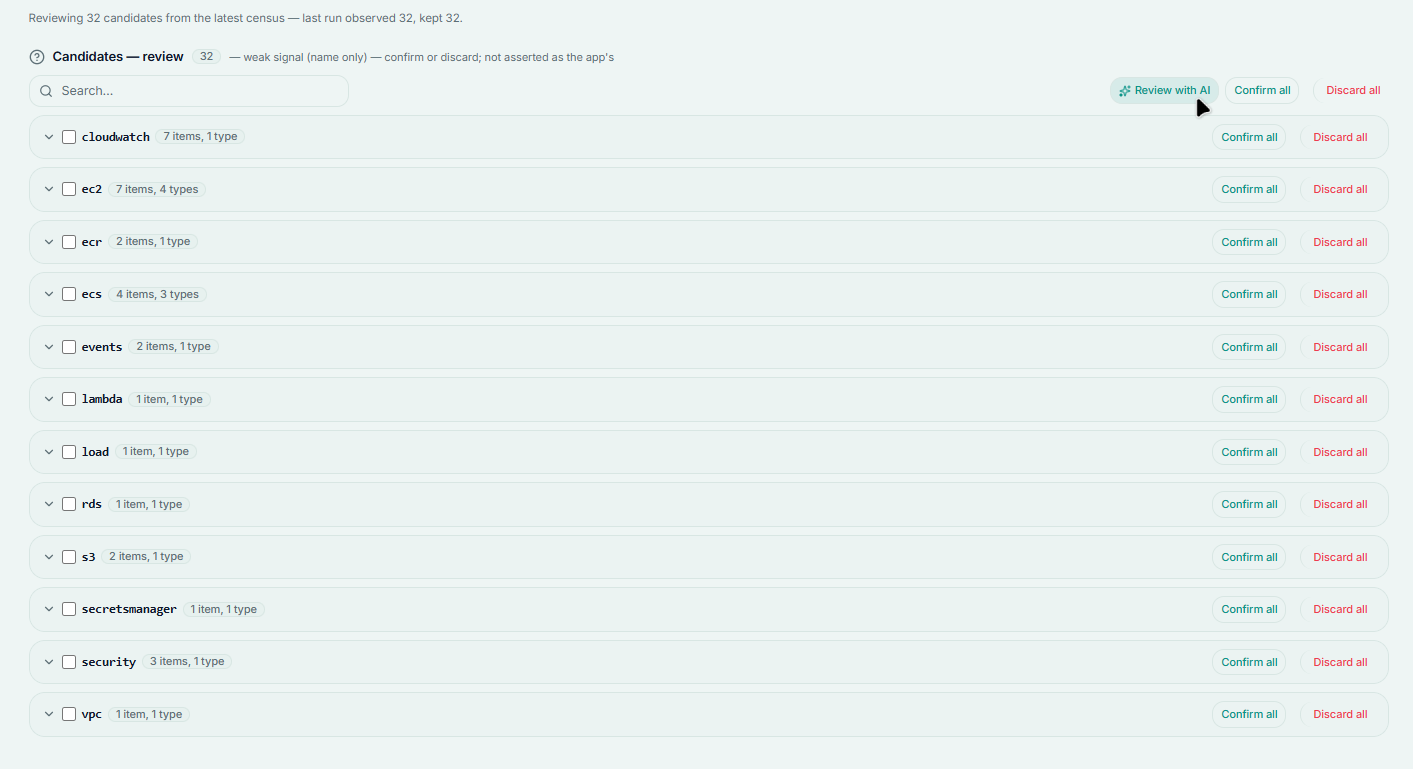The width and height of the screenshot is (1413, 769).
Task: Tick the cloudwatch checkbox
Action: 69,137
